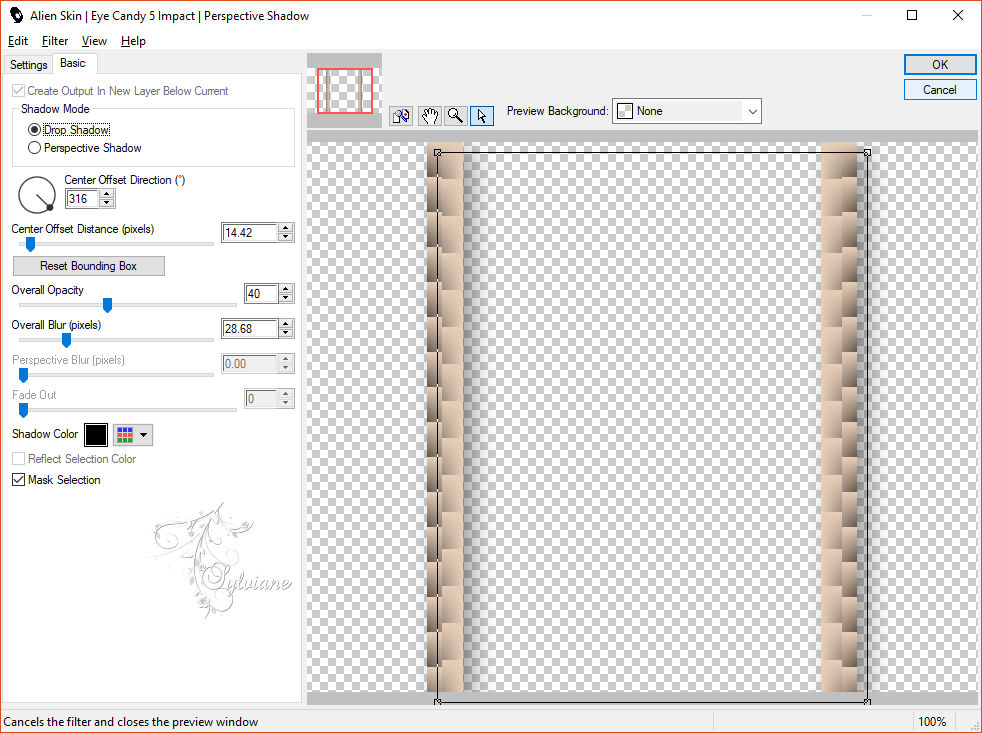
Task: Click the Cancel button
Action: pyautogui.click(x=939, y=90)
